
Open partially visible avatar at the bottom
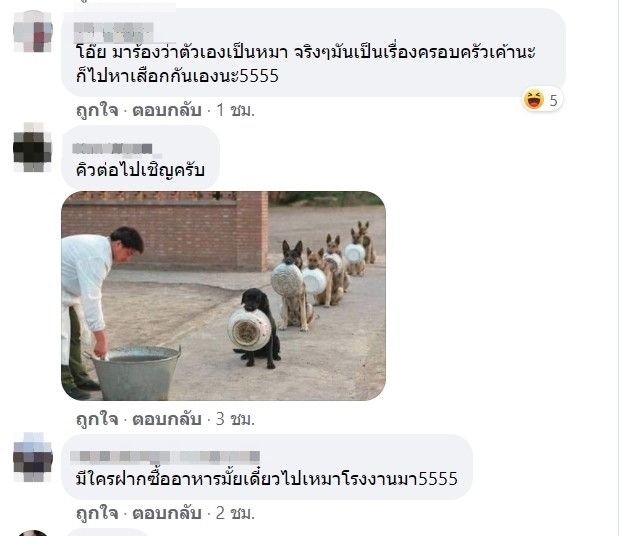pos(33,533)
